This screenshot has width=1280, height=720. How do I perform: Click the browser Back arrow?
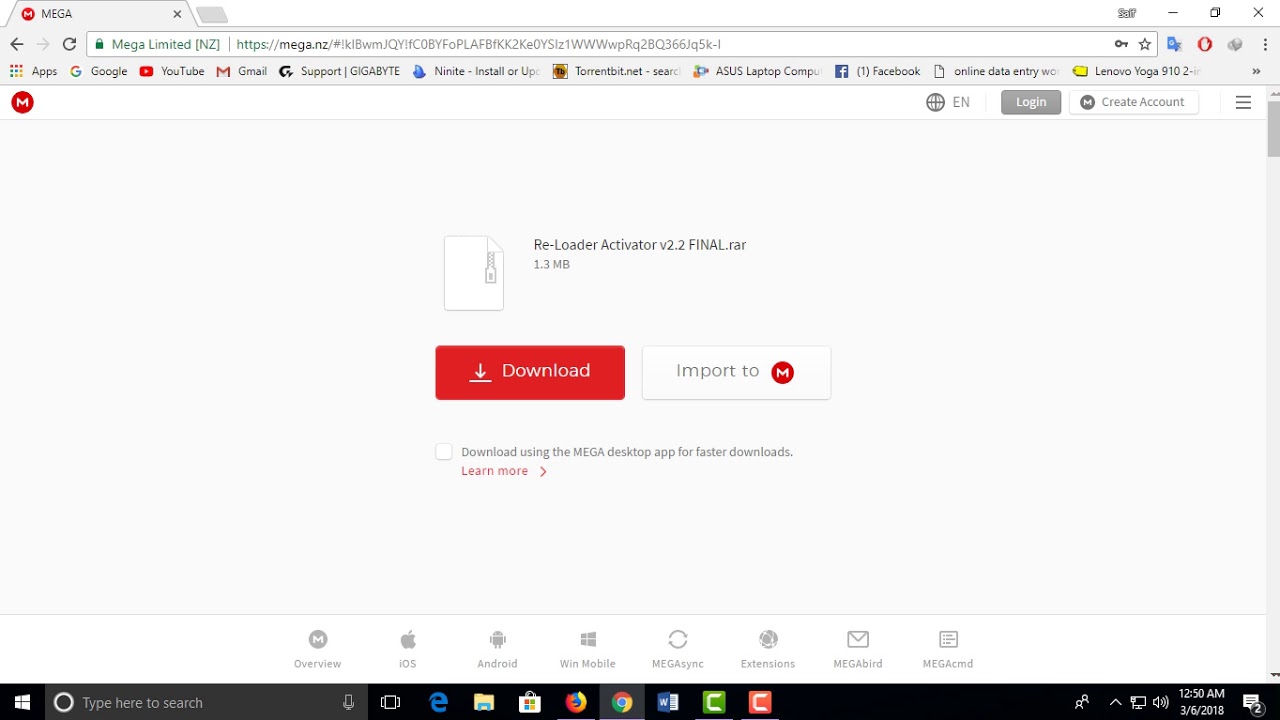(16, 44)
